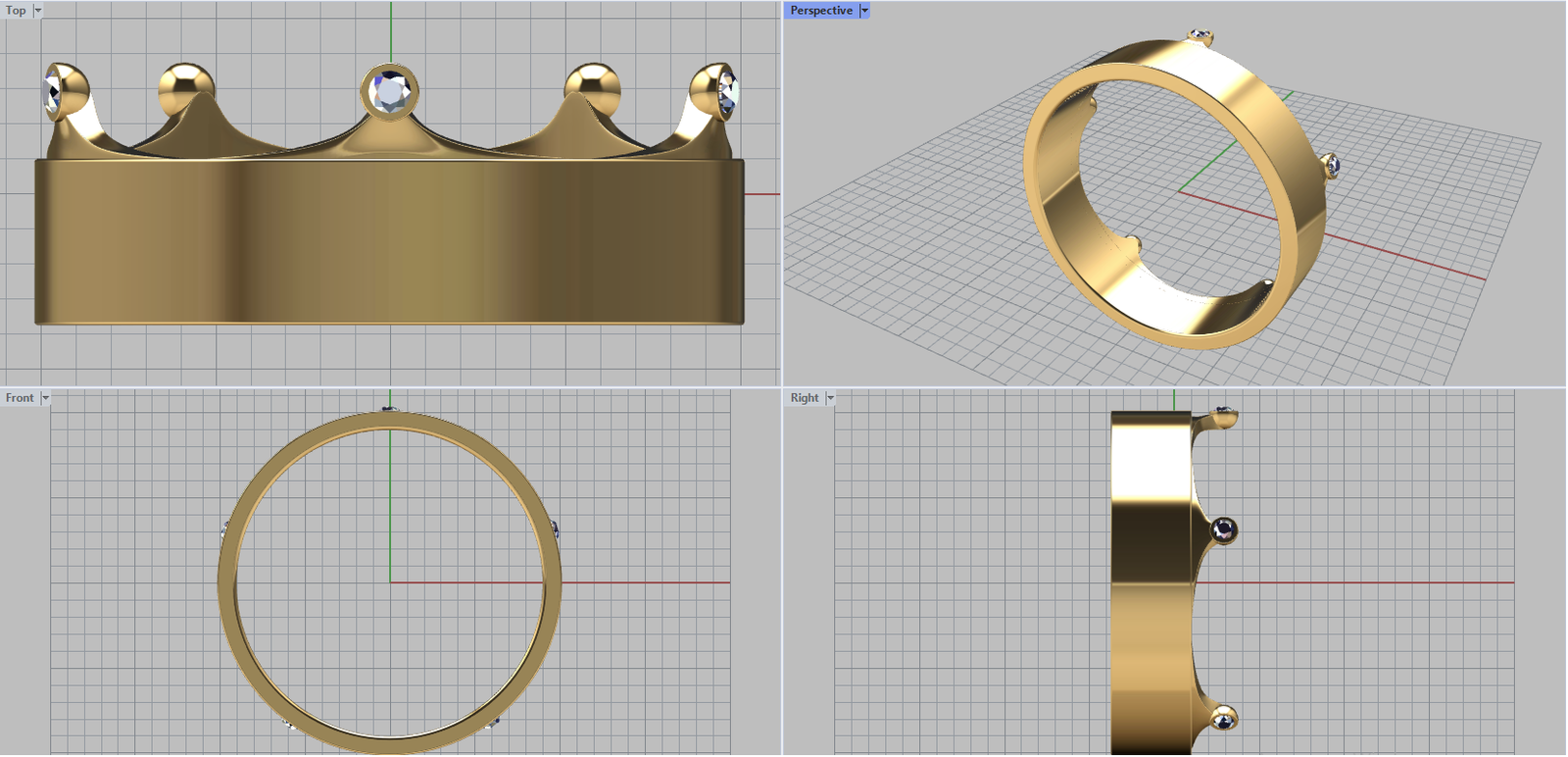
Task: Select the rightmost gem in Top view
Action: [x=727, y=93]
